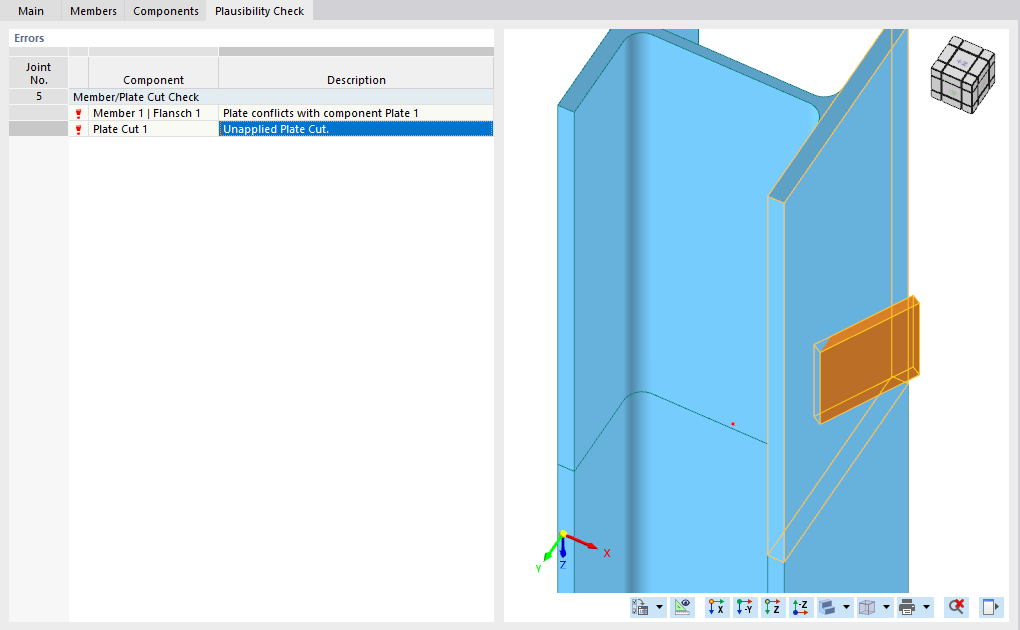The height and width of the screenshot is (630, 1020).
Task: Click the Joint No. column header
Action: tap(38, 72)
